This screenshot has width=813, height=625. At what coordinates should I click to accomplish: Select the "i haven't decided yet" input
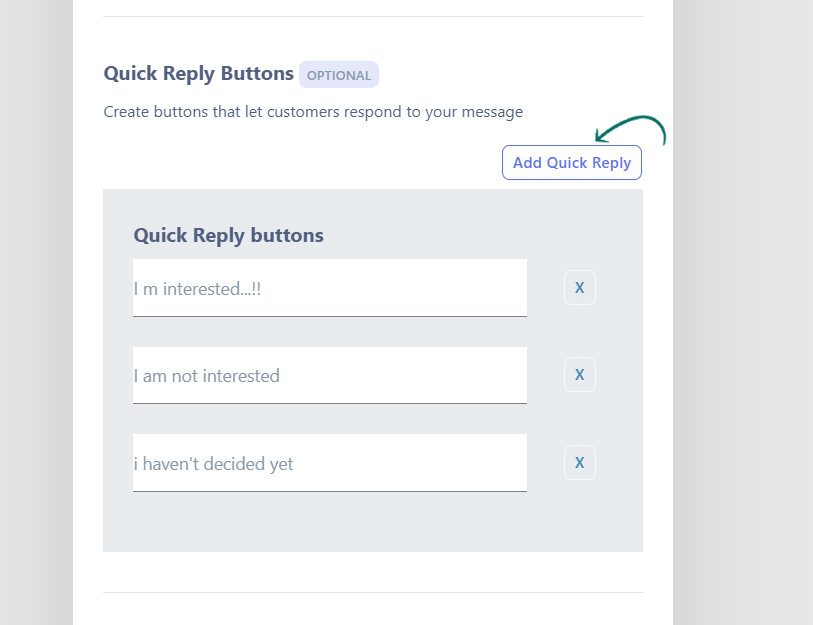click(x=329, y=463)
